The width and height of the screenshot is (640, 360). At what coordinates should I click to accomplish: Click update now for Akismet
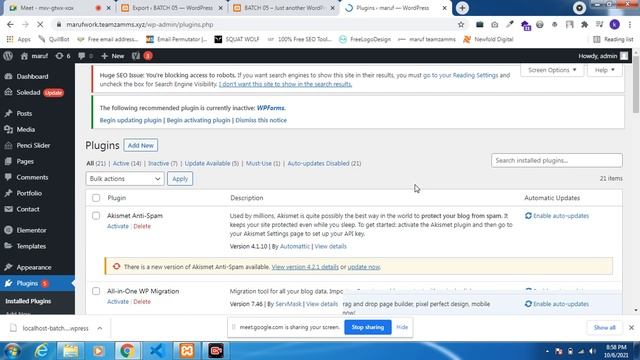click(364, 267)
